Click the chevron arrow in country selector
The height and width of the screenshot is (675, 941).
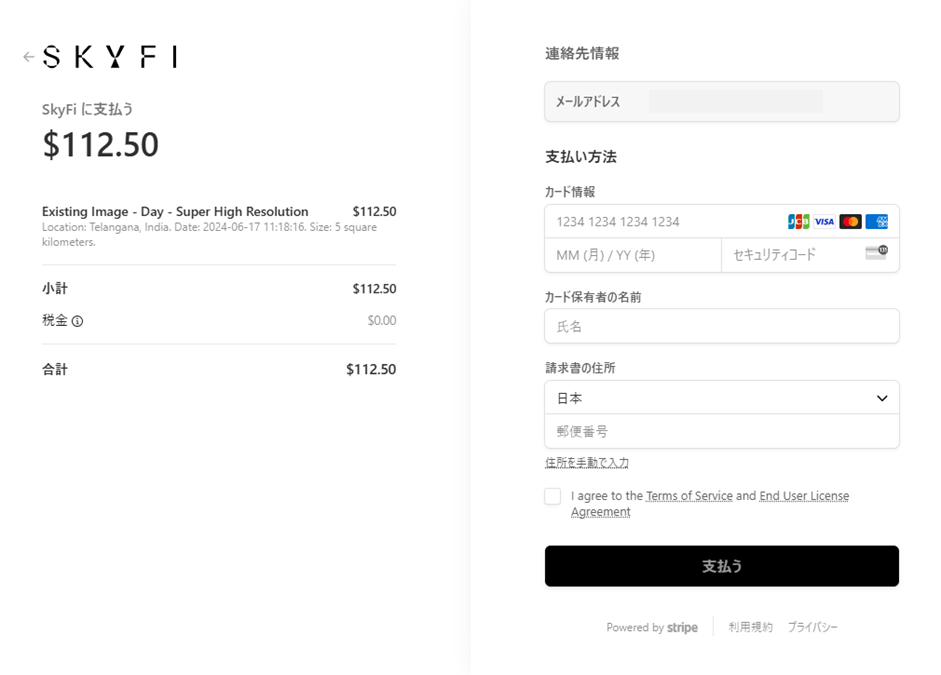(x=882, y=398)
